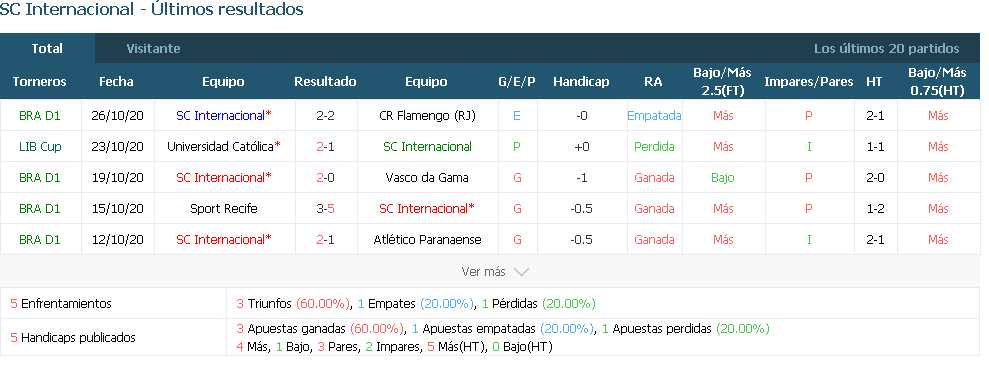
Task: Click the 2-0 result against Vasco
Action: [325, 177]
